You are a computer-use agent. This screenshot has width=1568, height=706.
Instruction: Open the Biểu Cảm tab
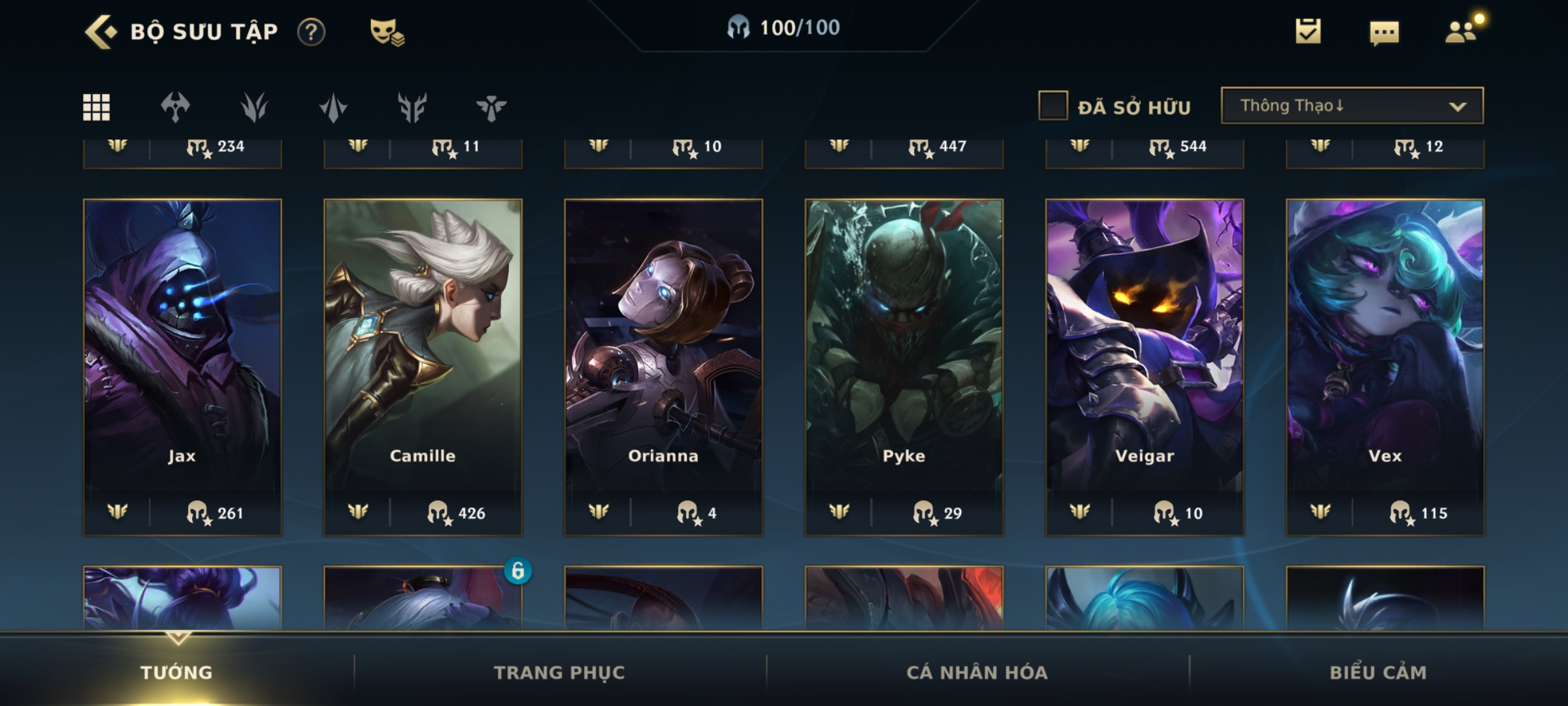coord(1378,672)
